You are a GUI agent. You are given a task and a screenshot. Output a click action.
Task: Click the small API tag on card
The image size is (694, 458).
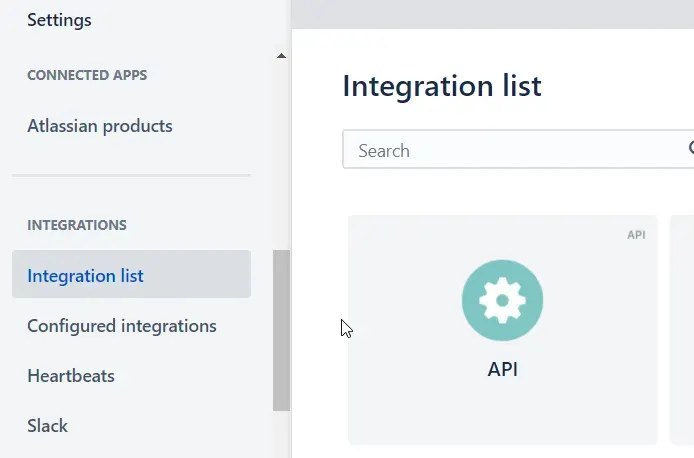click(x=636, y=235)
